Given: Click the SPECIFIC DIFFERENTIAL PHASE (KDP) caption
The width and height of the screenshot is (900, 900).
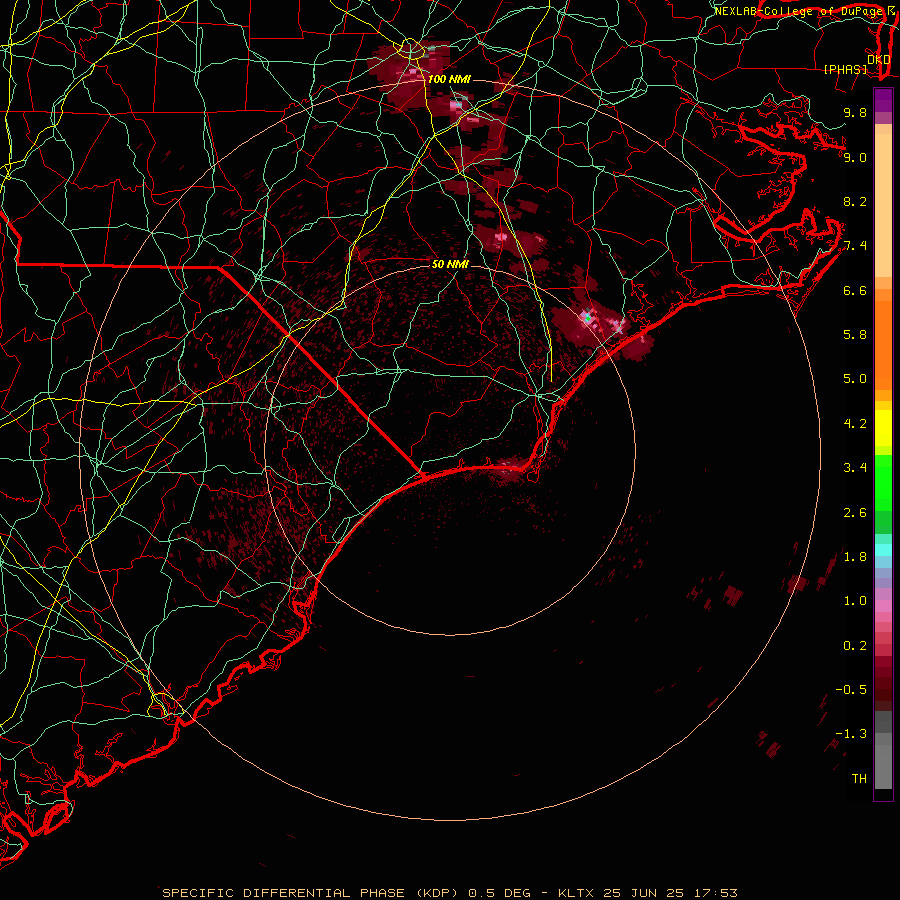Looking at the screenshot, I should tap(312, 893).
